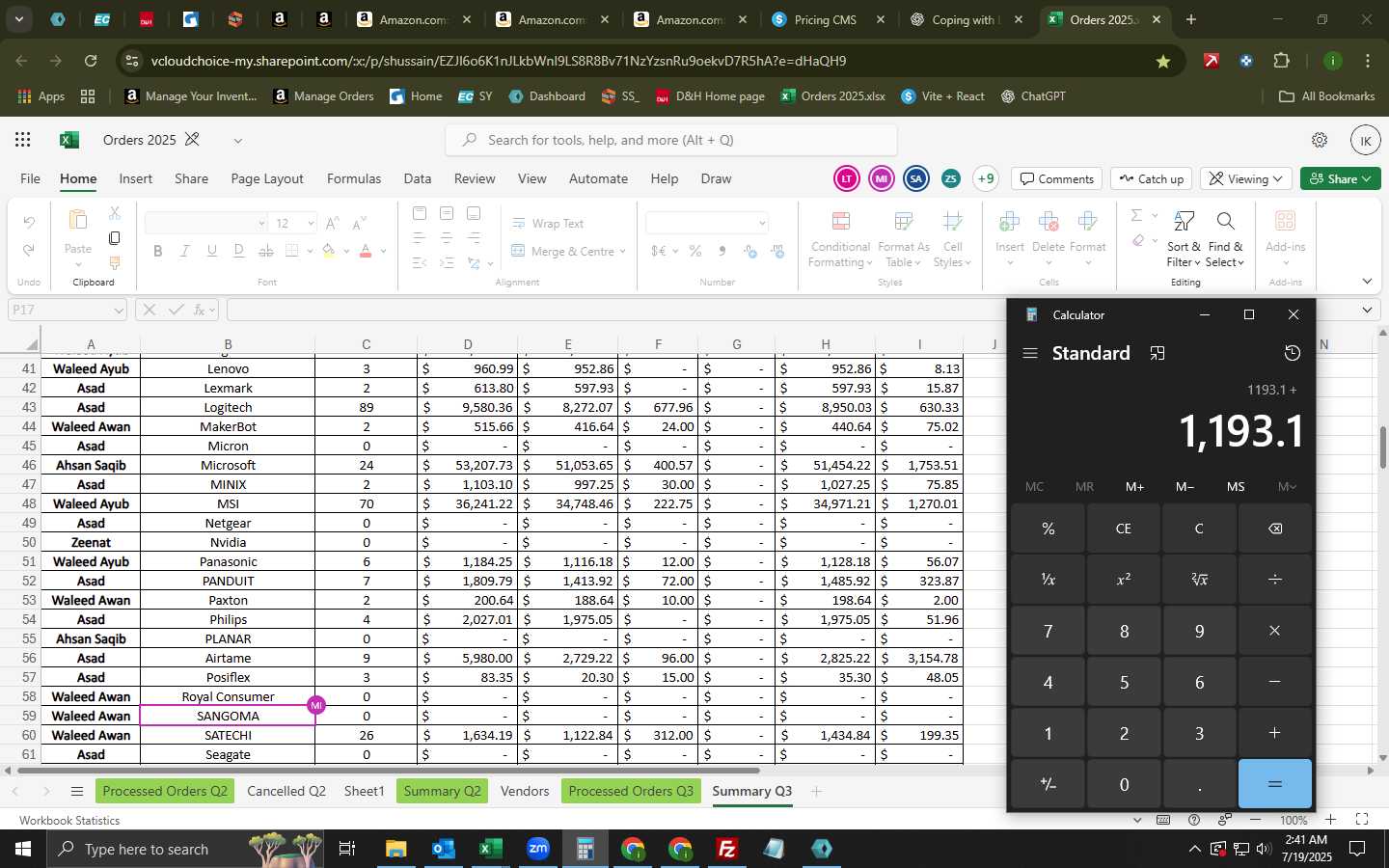Expand the formula bar chevron
This screenshot has width=1389, height=868.
(1367, 311)
